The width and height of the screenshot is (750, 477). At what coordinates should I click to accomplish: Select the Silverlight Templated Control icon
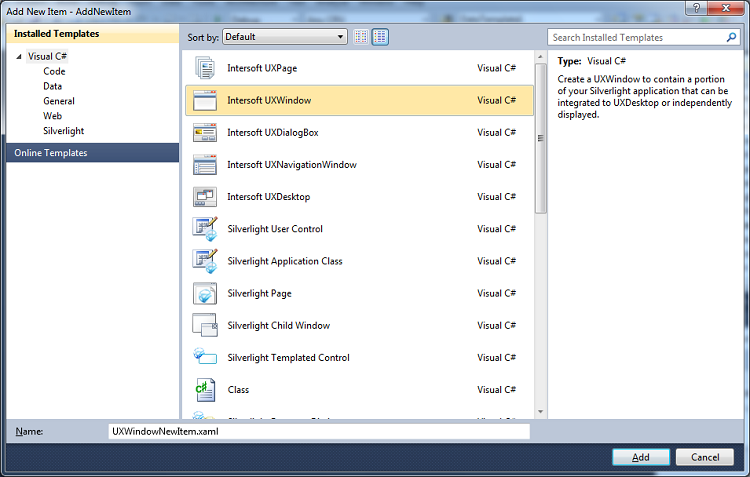click(x=205, y=357)
